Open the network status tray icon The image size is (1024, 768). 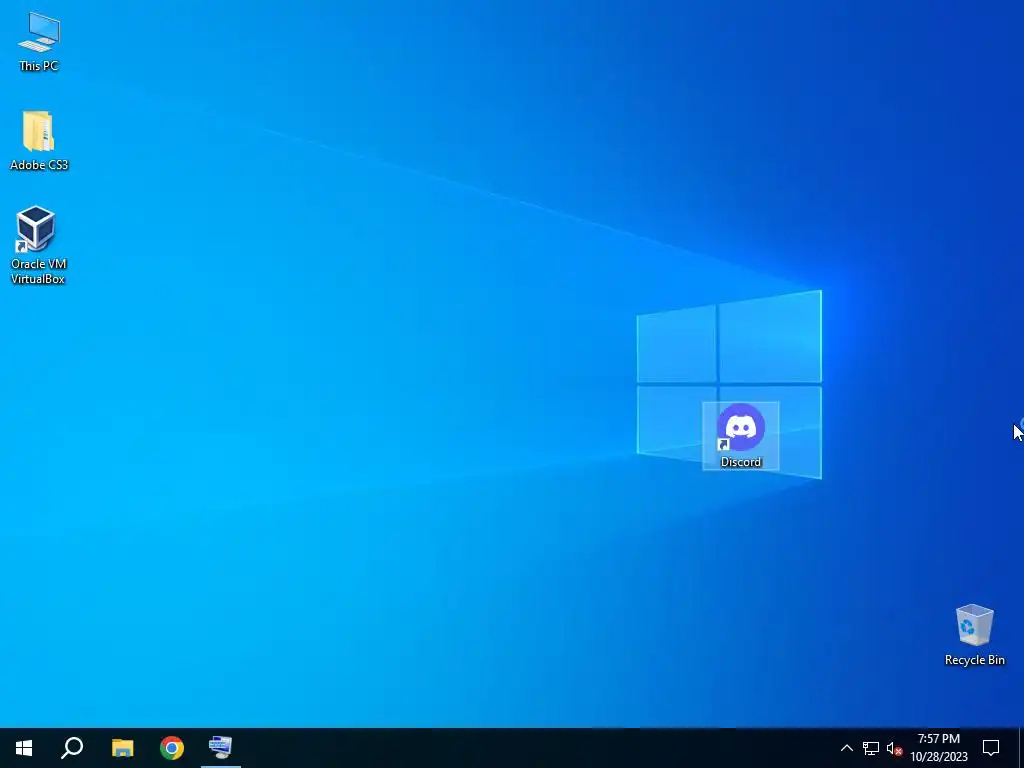[871, 748]
